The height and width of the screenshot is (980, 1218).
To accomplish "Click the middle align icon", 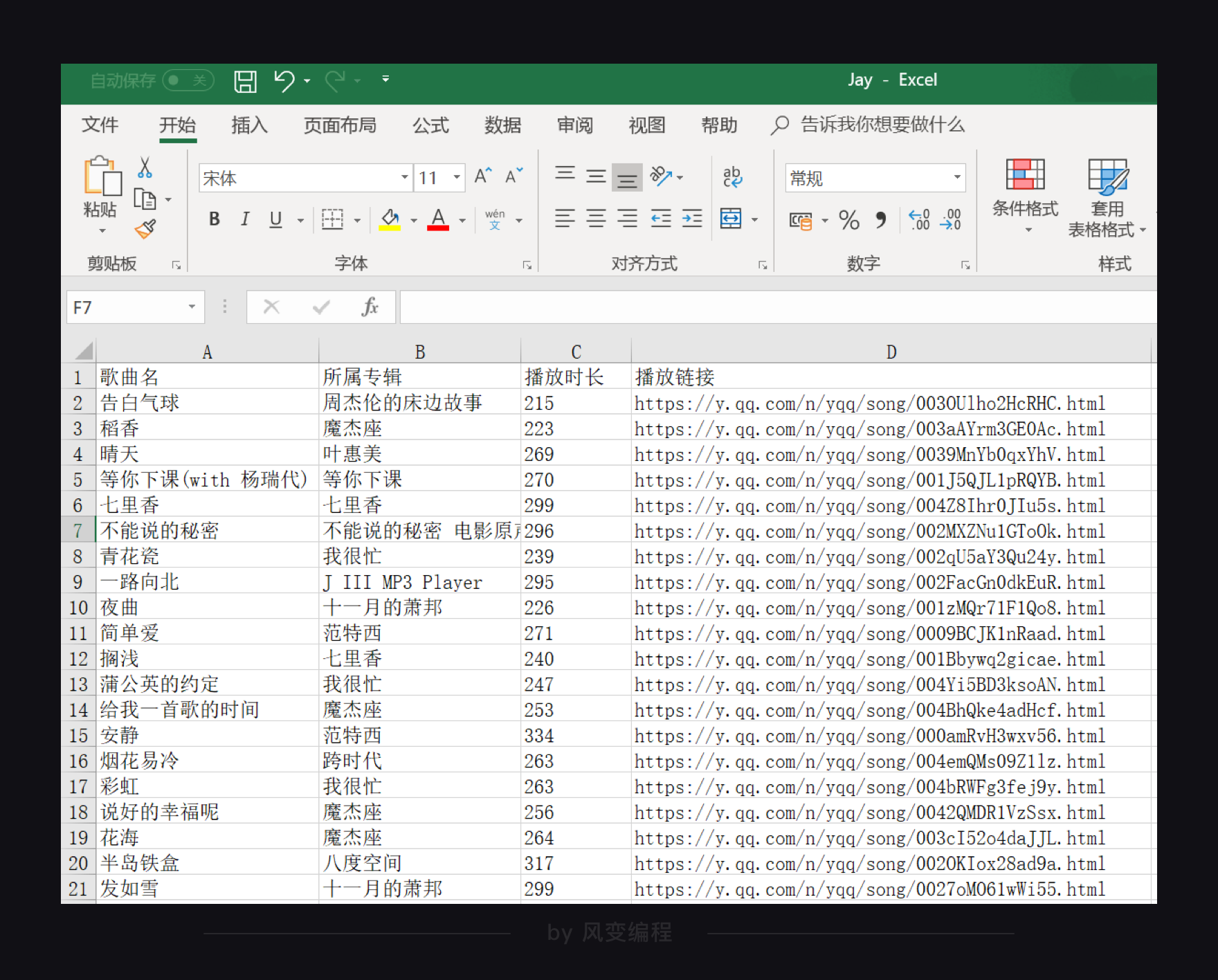I will (x=596, y=176).
